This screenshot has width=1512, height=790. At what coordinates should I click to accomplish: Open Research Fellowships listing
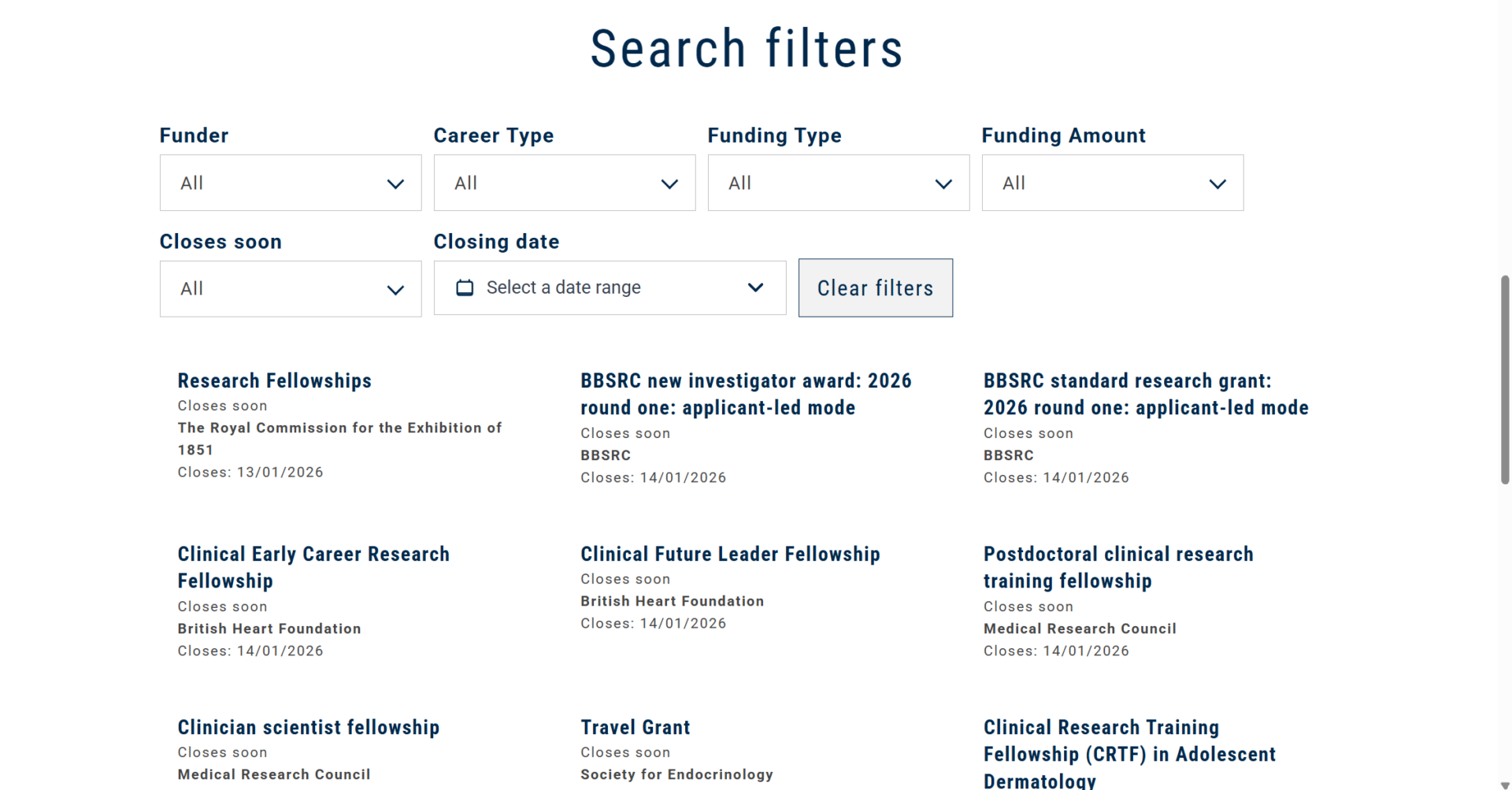(274, 381)
